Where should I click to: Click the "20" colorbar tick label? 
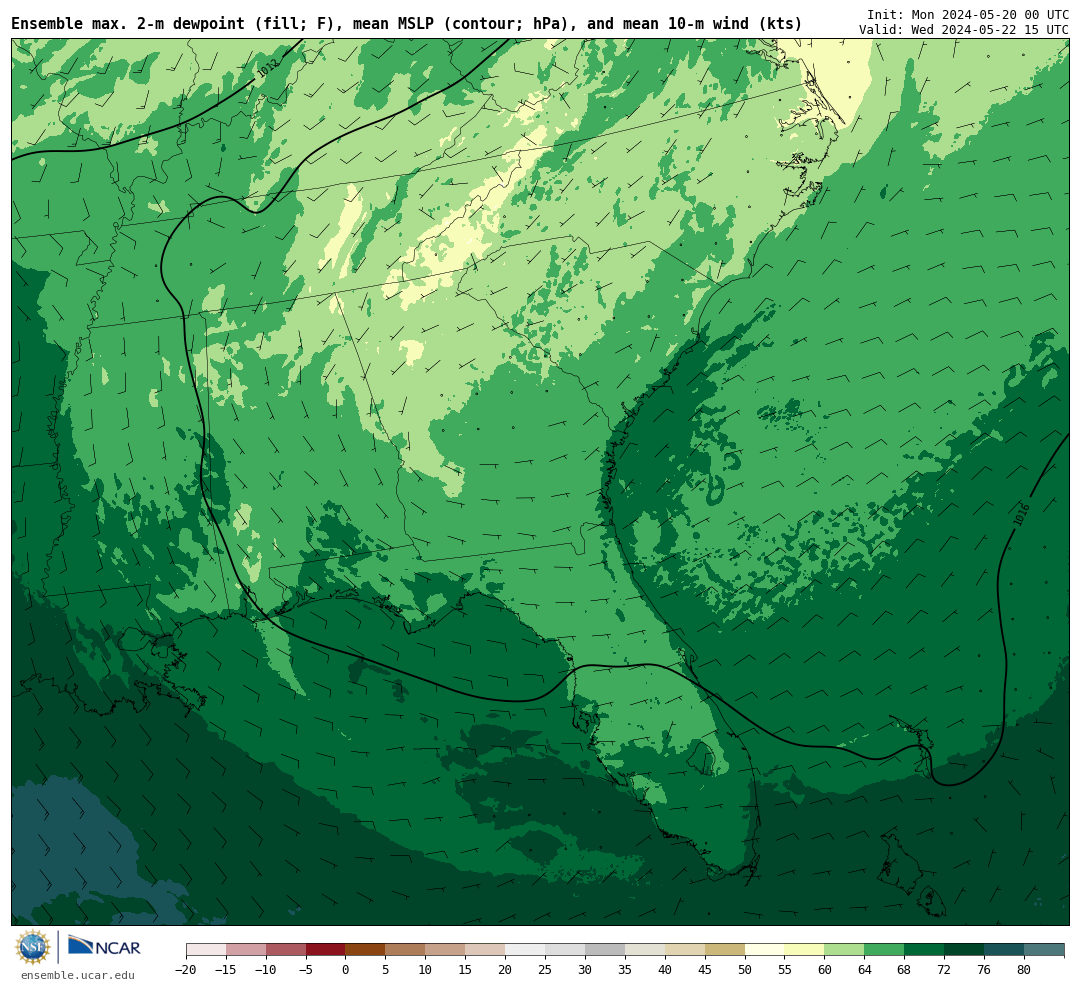point(506,969)
